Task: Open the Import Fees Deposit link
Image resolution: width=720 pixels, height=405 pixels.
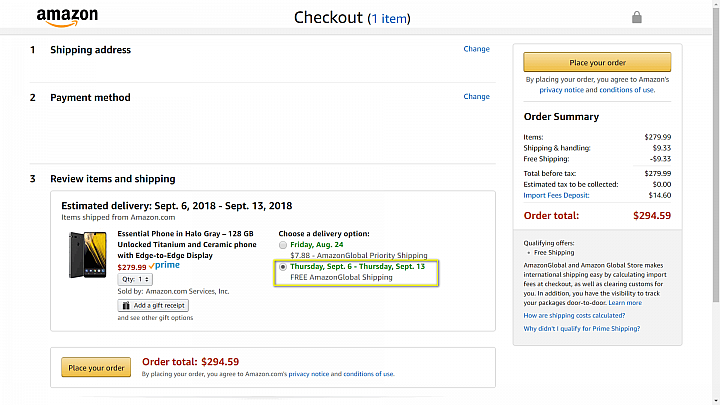Action: click(556, 195)
